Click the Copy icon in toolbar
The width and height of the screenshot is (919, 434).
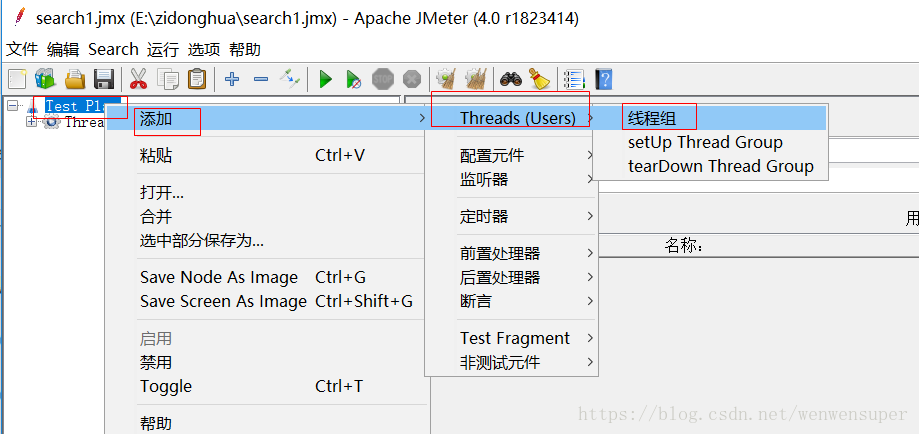click(x=168, y=79)
